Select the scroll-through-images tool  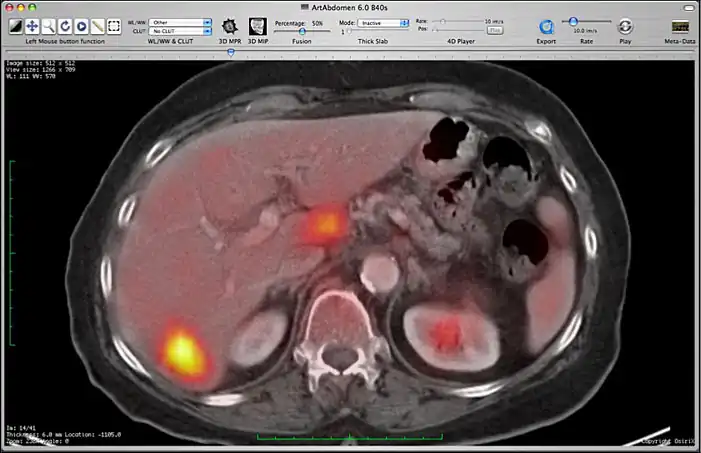click(81, 26)
